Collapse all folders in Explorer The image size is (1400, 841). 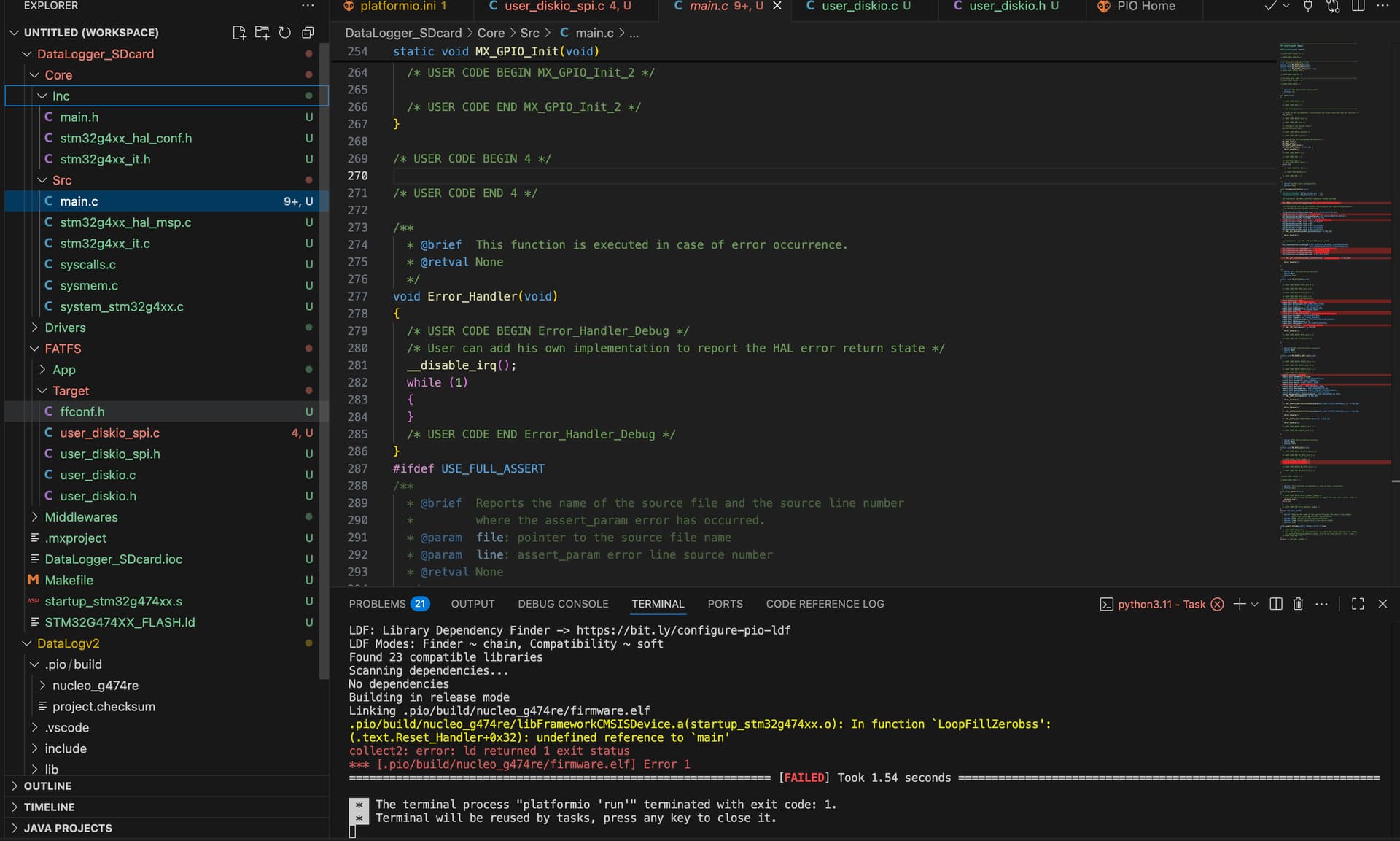308,33
